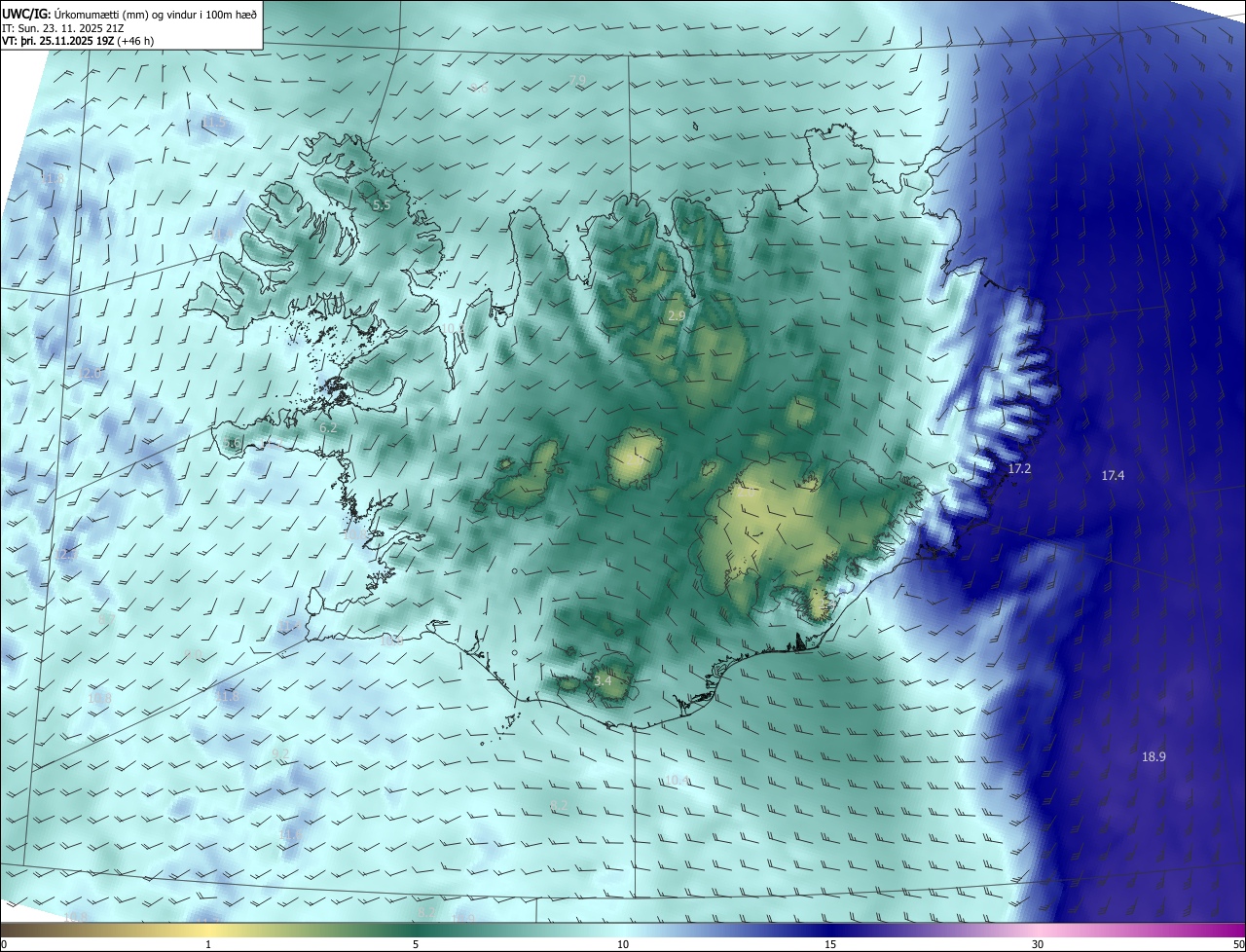The height and width of the screenshot is (952, 1246).
Task: Click the 50 label on the color scale
Action: click(1238, 945)
